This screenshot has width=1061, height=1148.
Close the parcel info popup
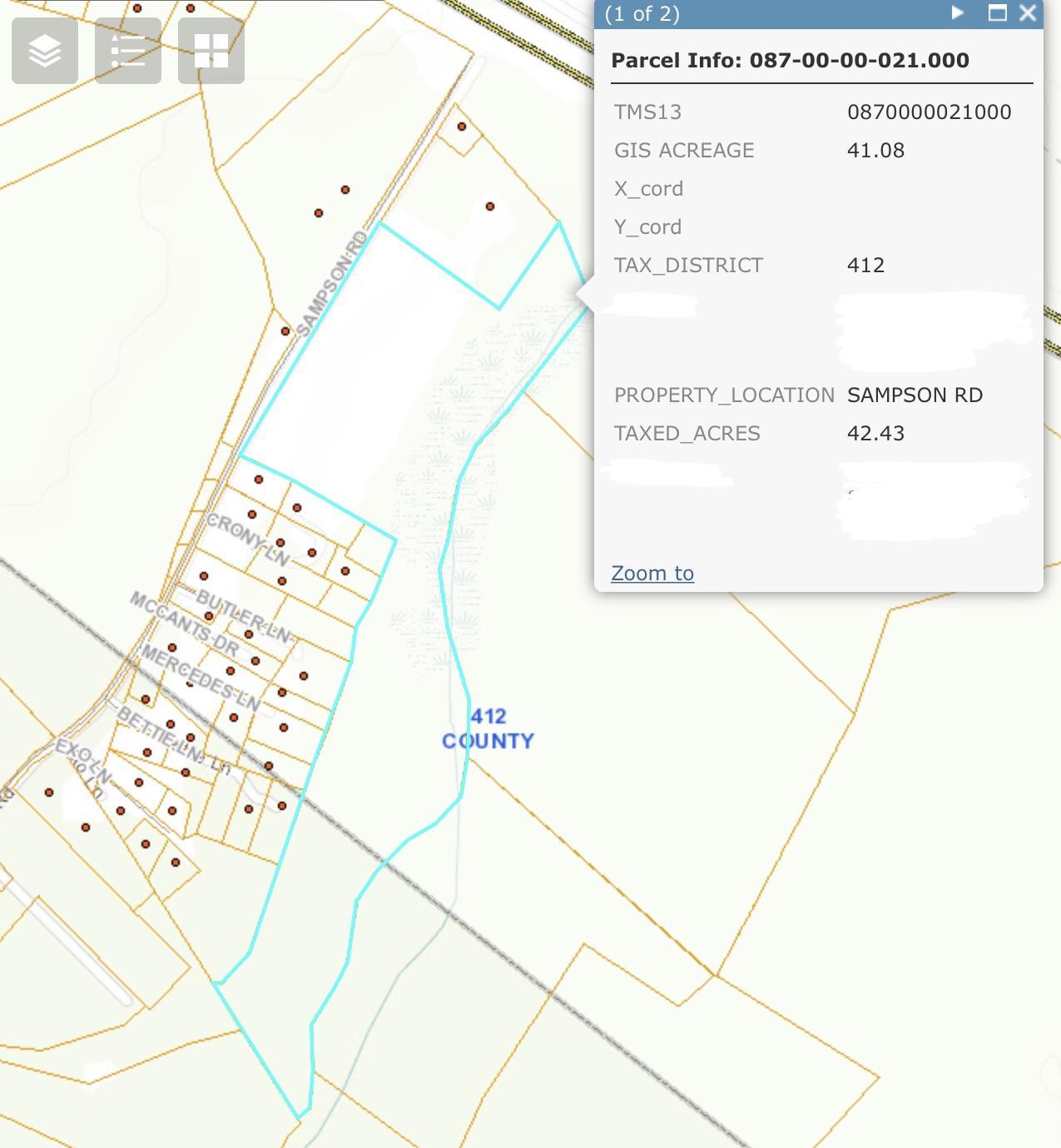point(1029,13)
